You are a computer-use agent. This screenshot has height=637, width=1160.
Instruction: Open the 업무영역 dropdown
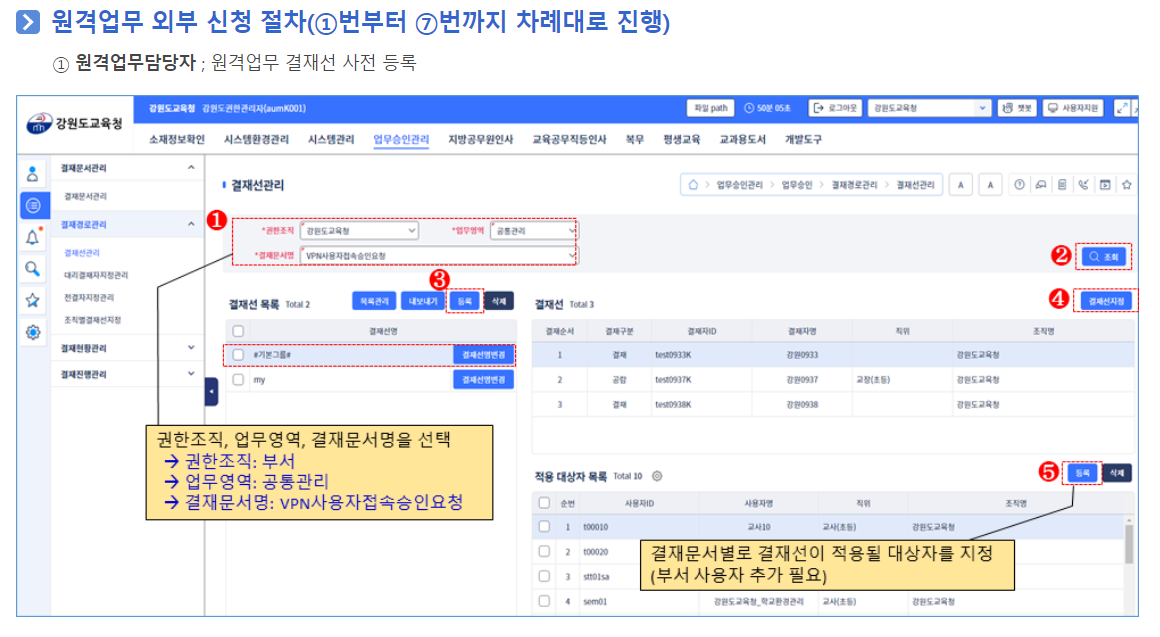(x=533, y=231)
